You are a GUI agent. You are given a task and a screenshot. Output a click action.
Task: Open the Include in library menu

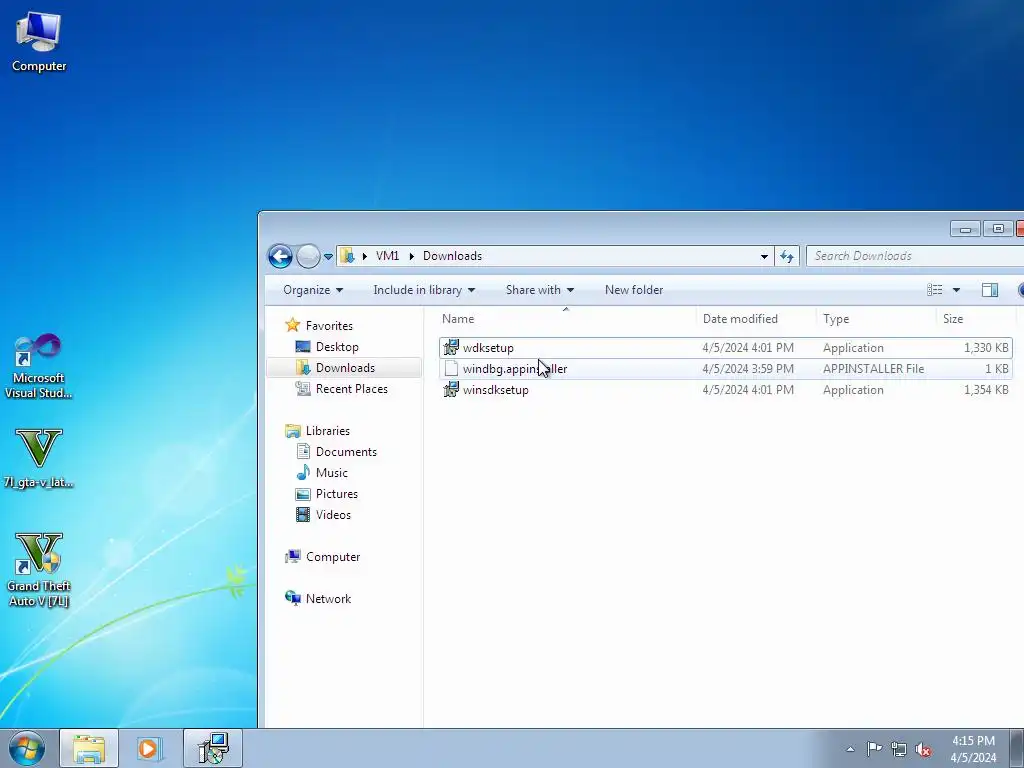point(424,290)
